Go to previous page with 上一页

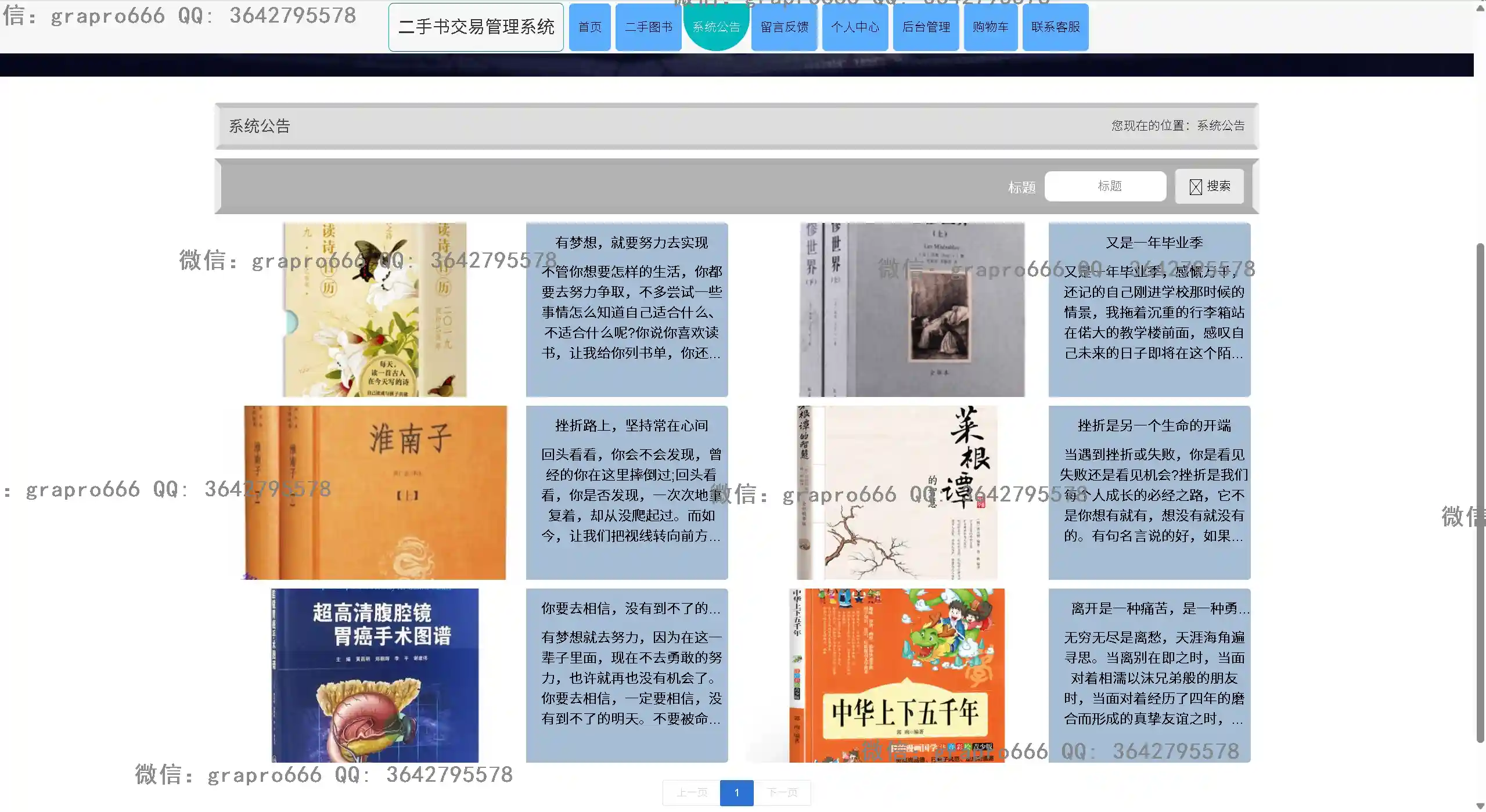[692, 793]
